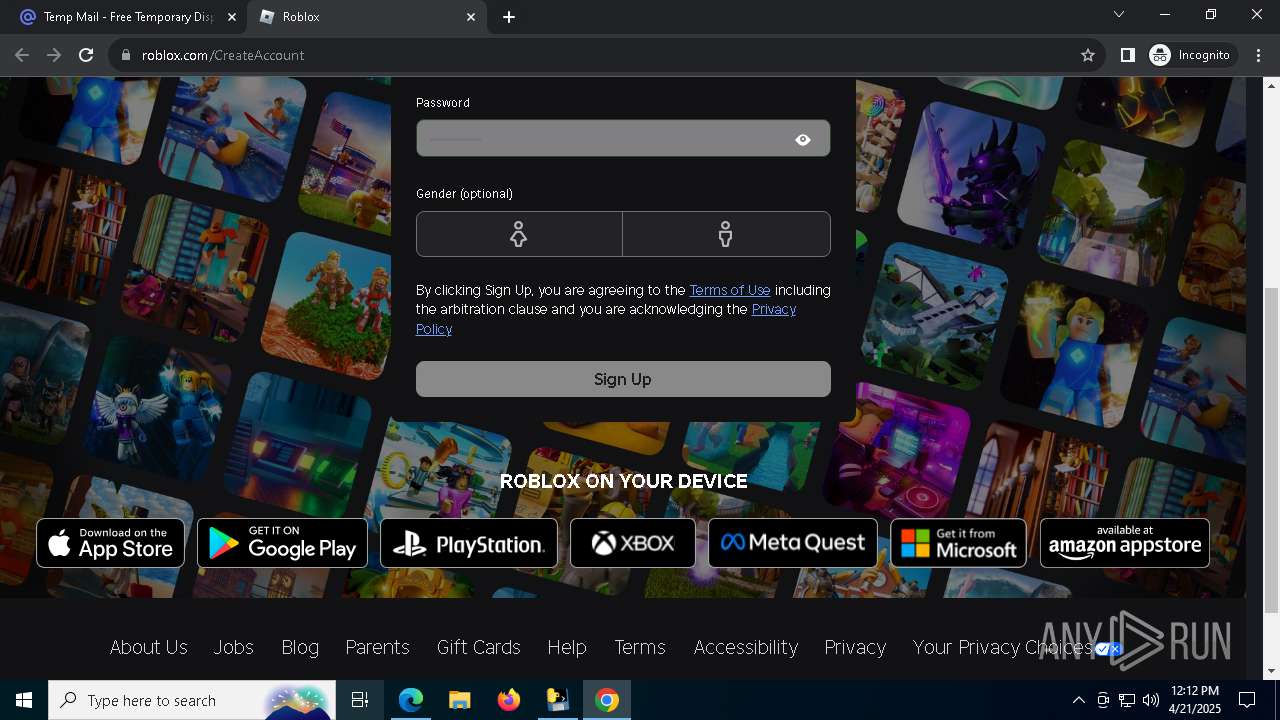Switch to the Roblox tab

pos(365,17)
